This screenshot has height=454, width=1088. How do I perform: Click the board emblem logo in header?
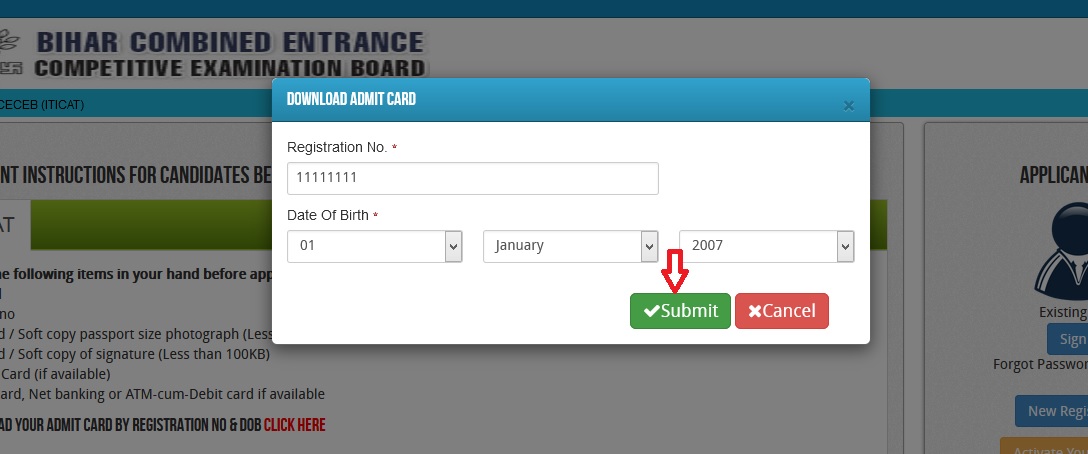click(x=10, y=51)
